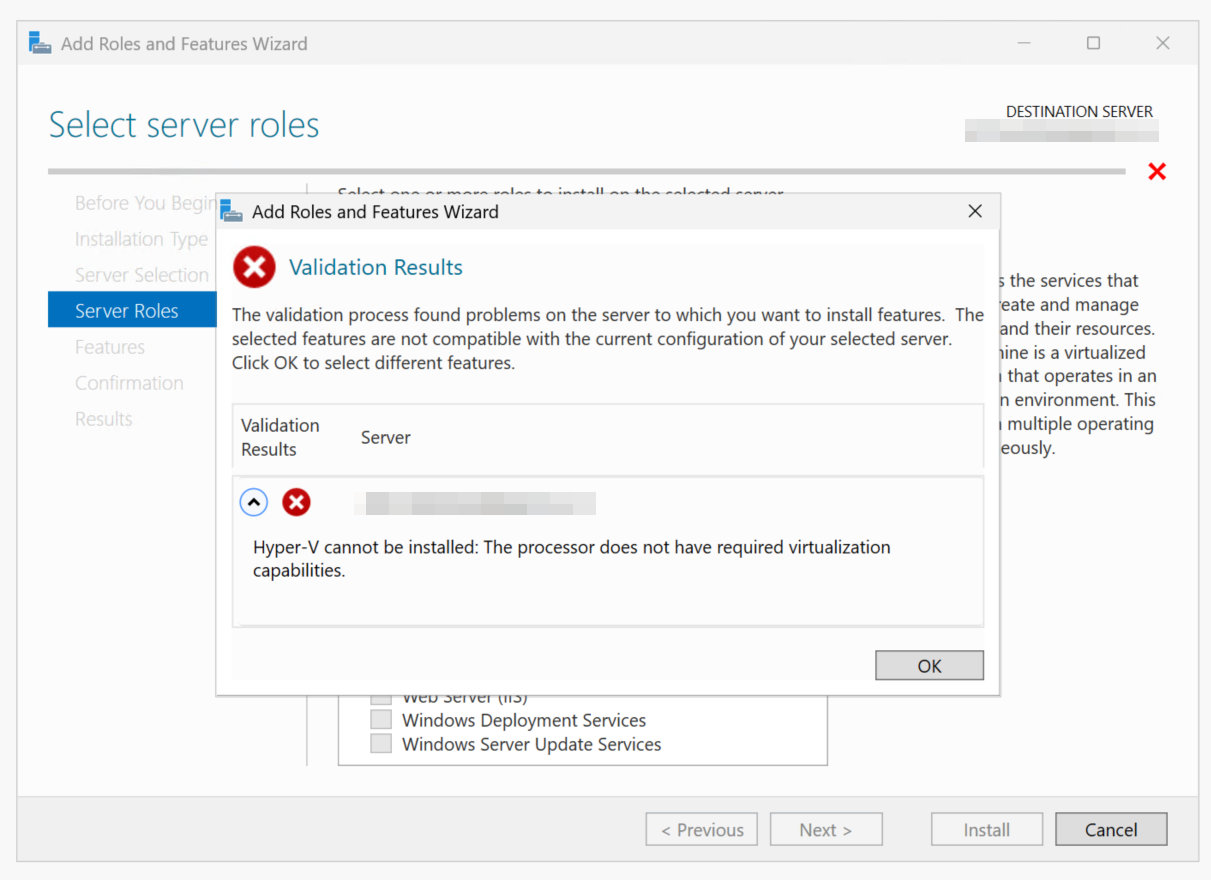Image resolution: width=1211 pixels, height=880 pixels.
Task: Check the Windows Deployment Services role
Action: pyautogui.click(x=381, y=720)
